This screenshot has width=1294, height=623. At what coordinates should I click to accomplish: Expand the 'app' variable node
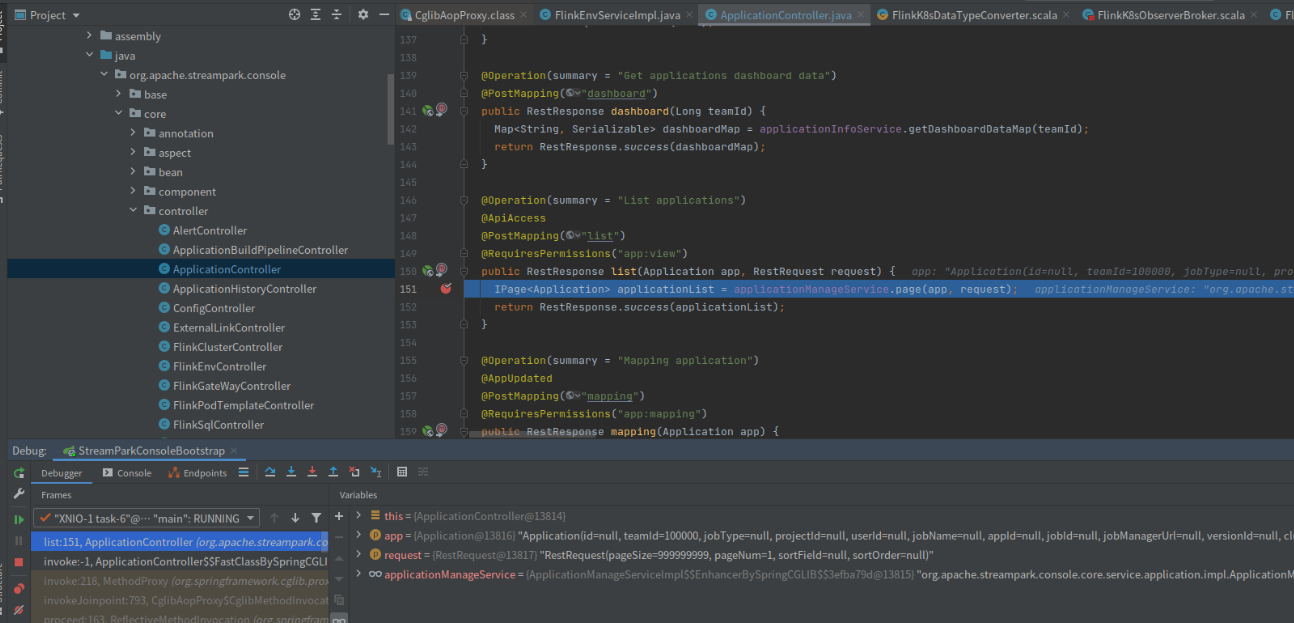click(x=359, y=535)
